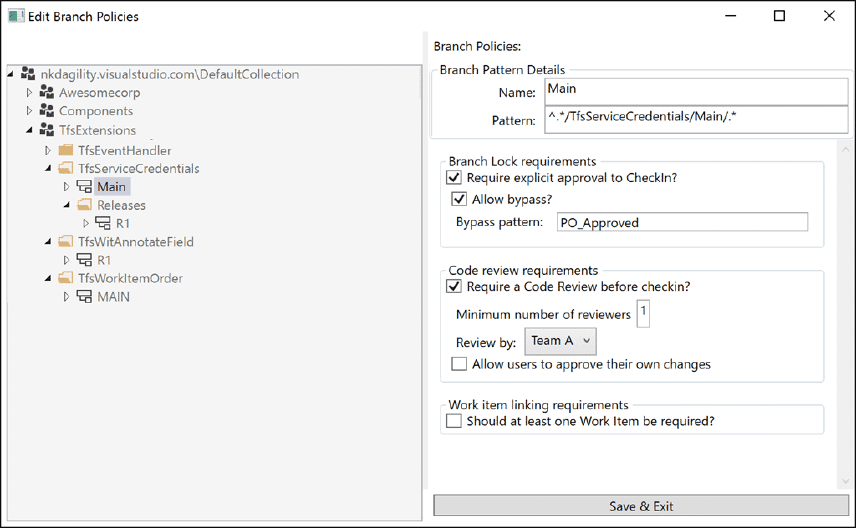Maximize the Edit Branch Policies window
The width and height of the screenshot is (856, 528).
(780, 16)
